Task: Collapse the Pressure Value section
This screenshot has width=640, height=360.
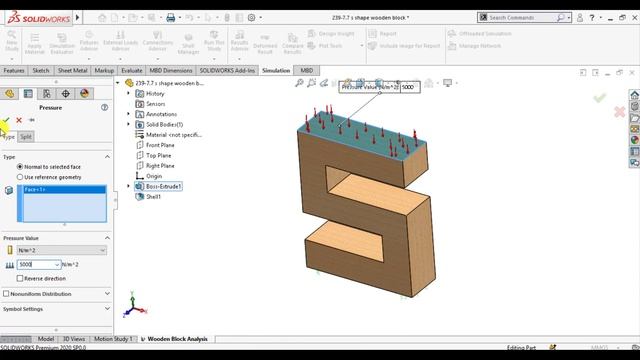Action: 107,238
